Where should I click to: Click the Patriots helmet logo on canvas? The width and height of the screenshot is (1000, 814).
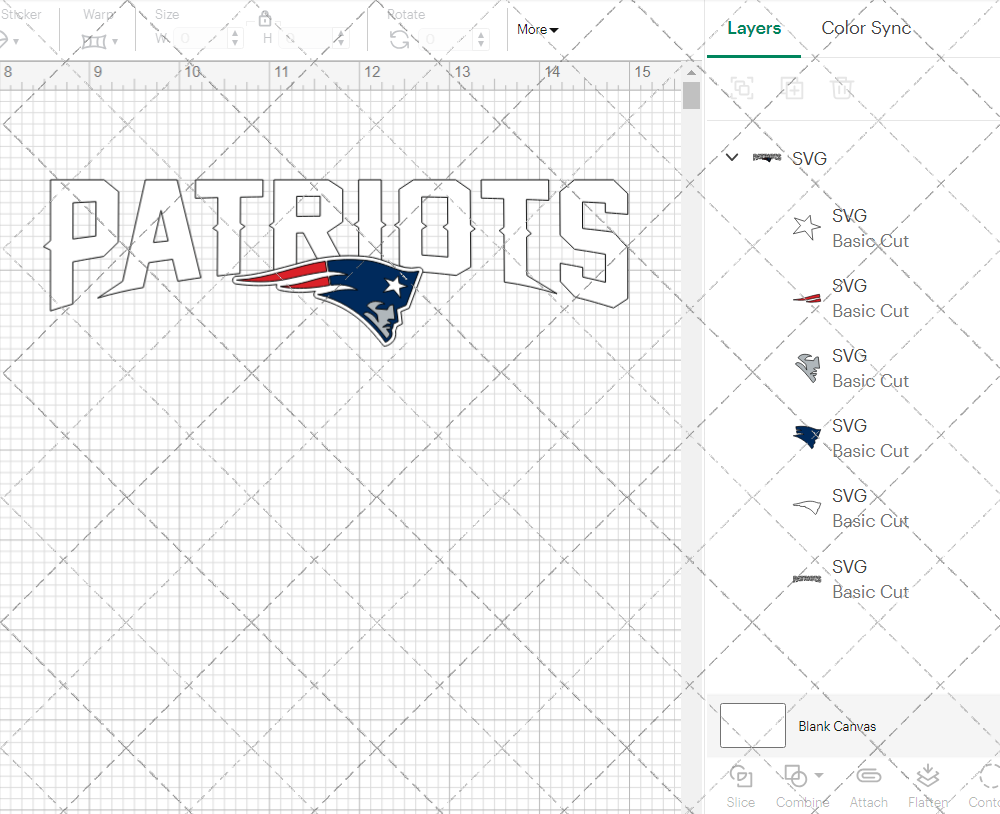[x=328, y=299]
